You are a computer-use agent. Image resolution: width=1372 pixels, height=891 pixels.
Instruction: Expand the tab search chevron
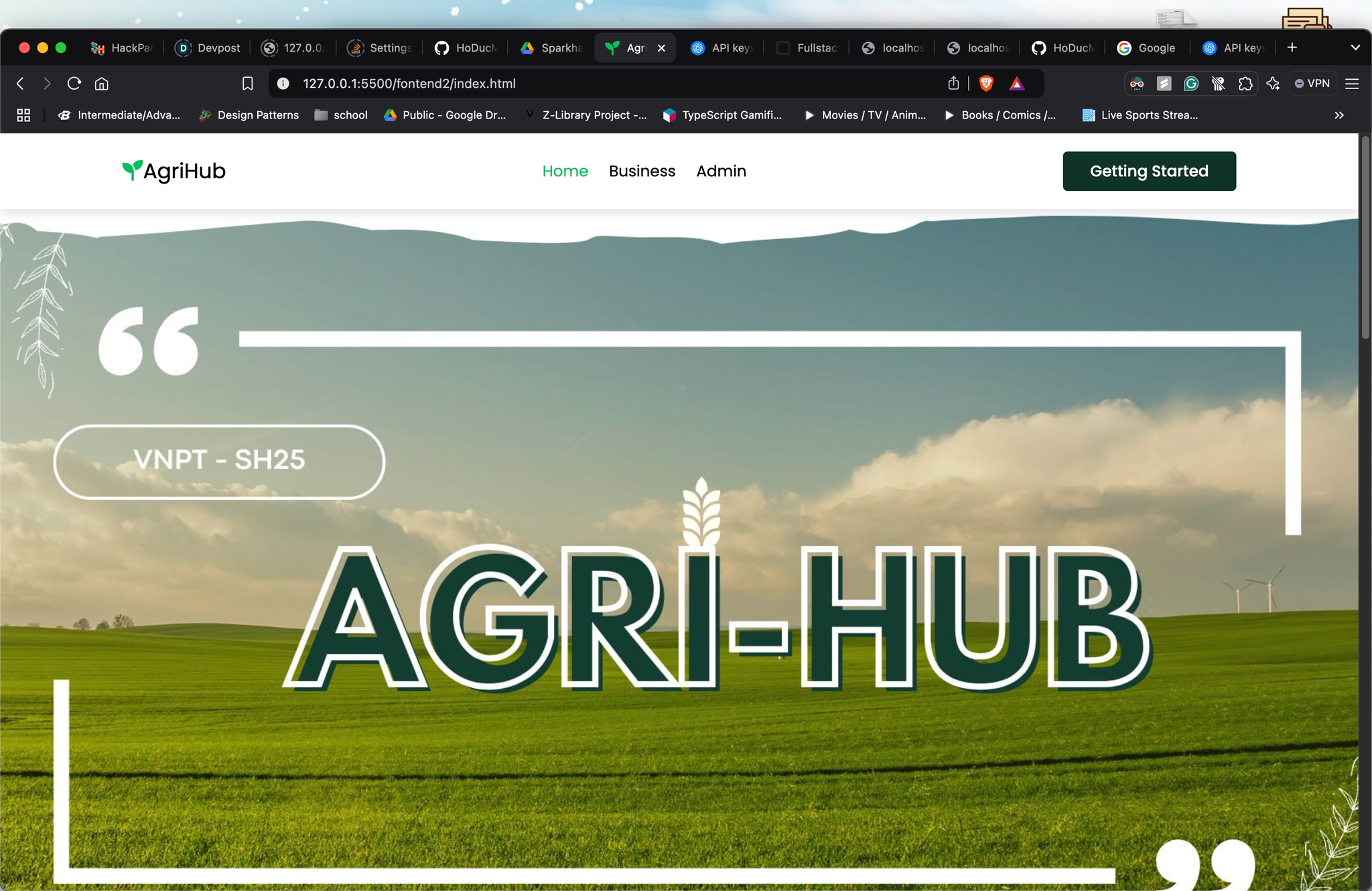tap(1355, 48)
